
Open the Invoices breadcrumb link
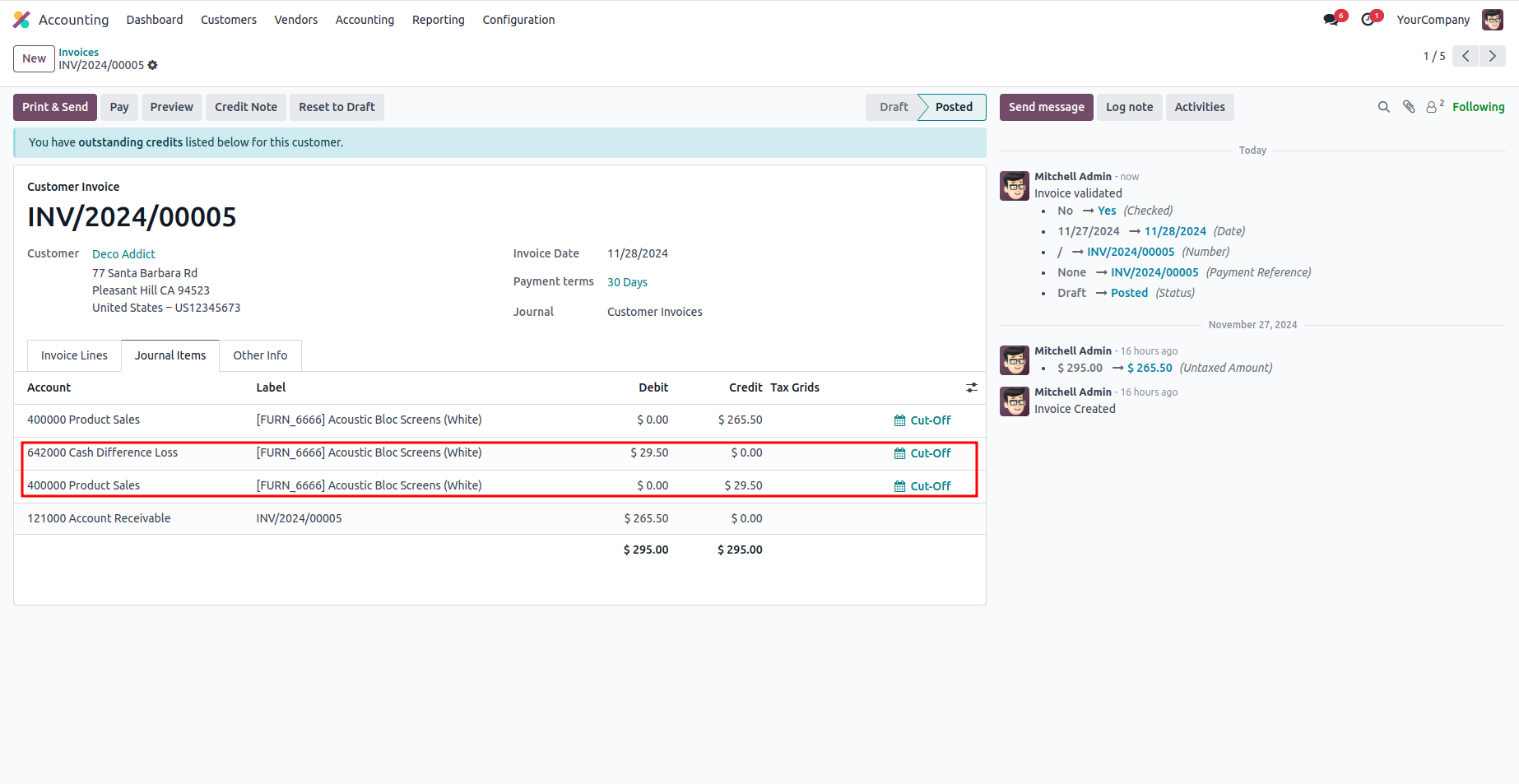[x=78, y=52]
